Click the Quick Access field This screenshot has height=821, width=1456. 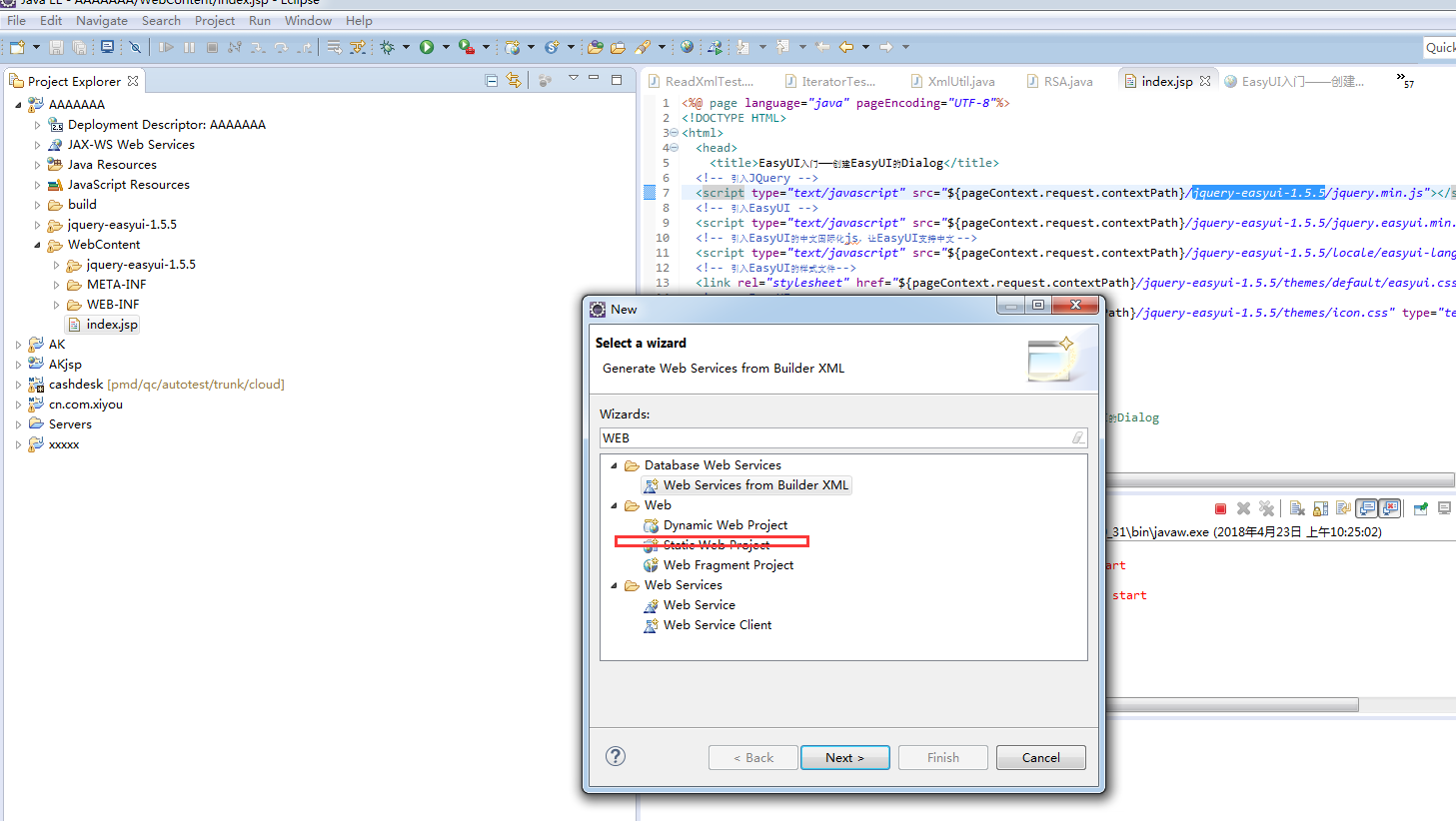click(1440, 47)
